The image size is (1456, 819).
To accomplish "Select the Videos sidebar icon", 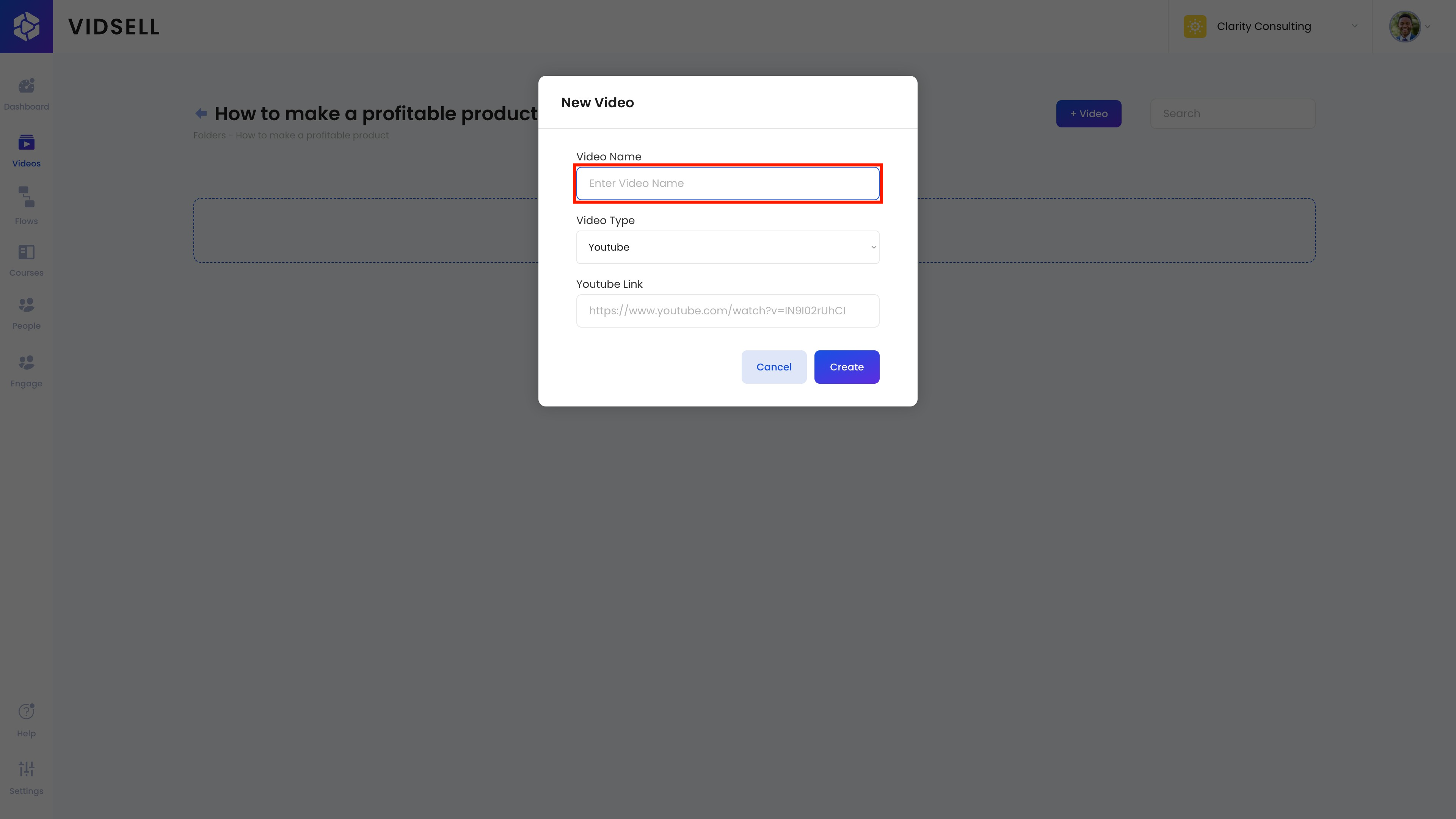I will click(x=27, y=143).
